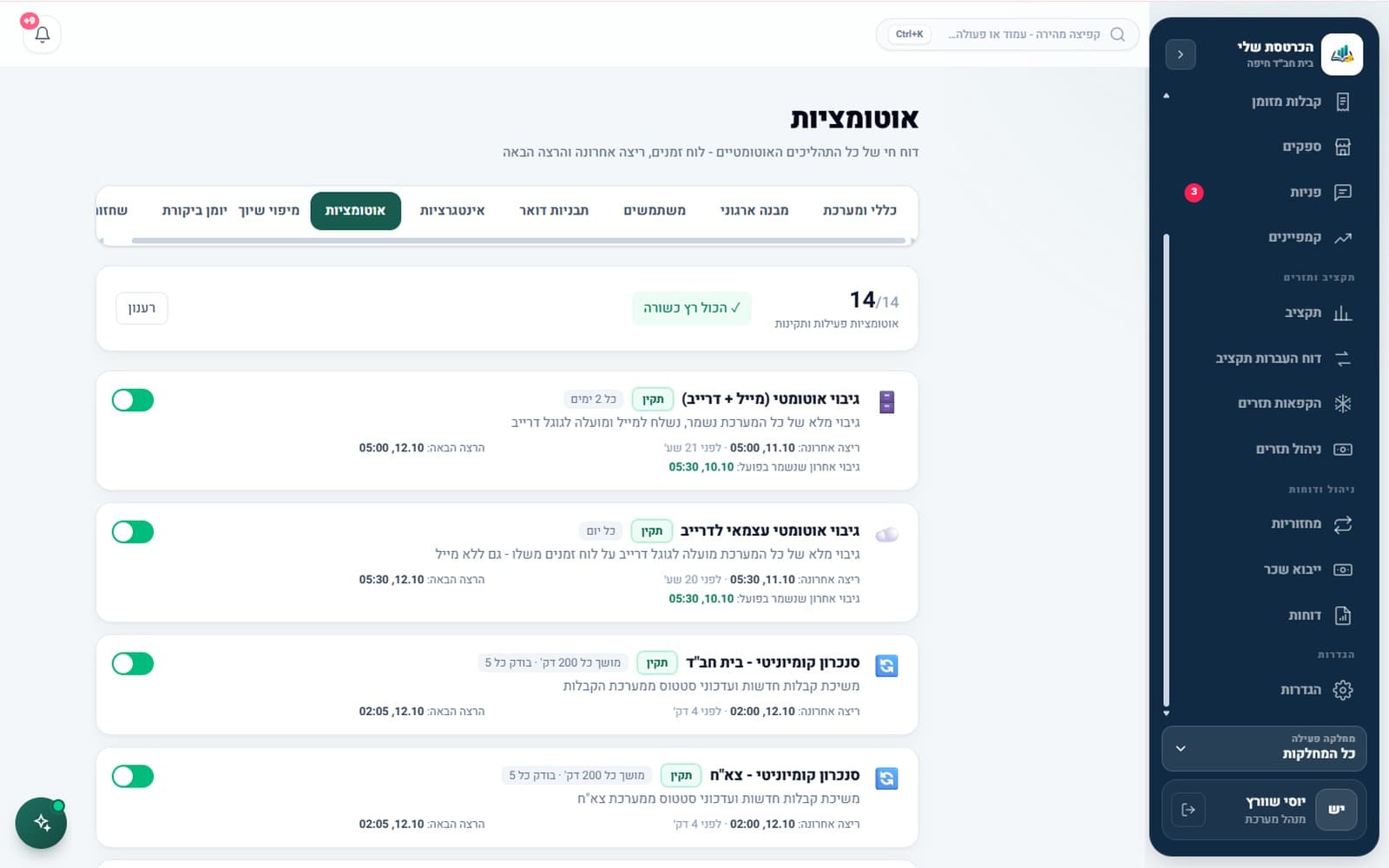The image size is (1389, 868).
Task: Open דוחות document icon
Action: [1342, 615]
